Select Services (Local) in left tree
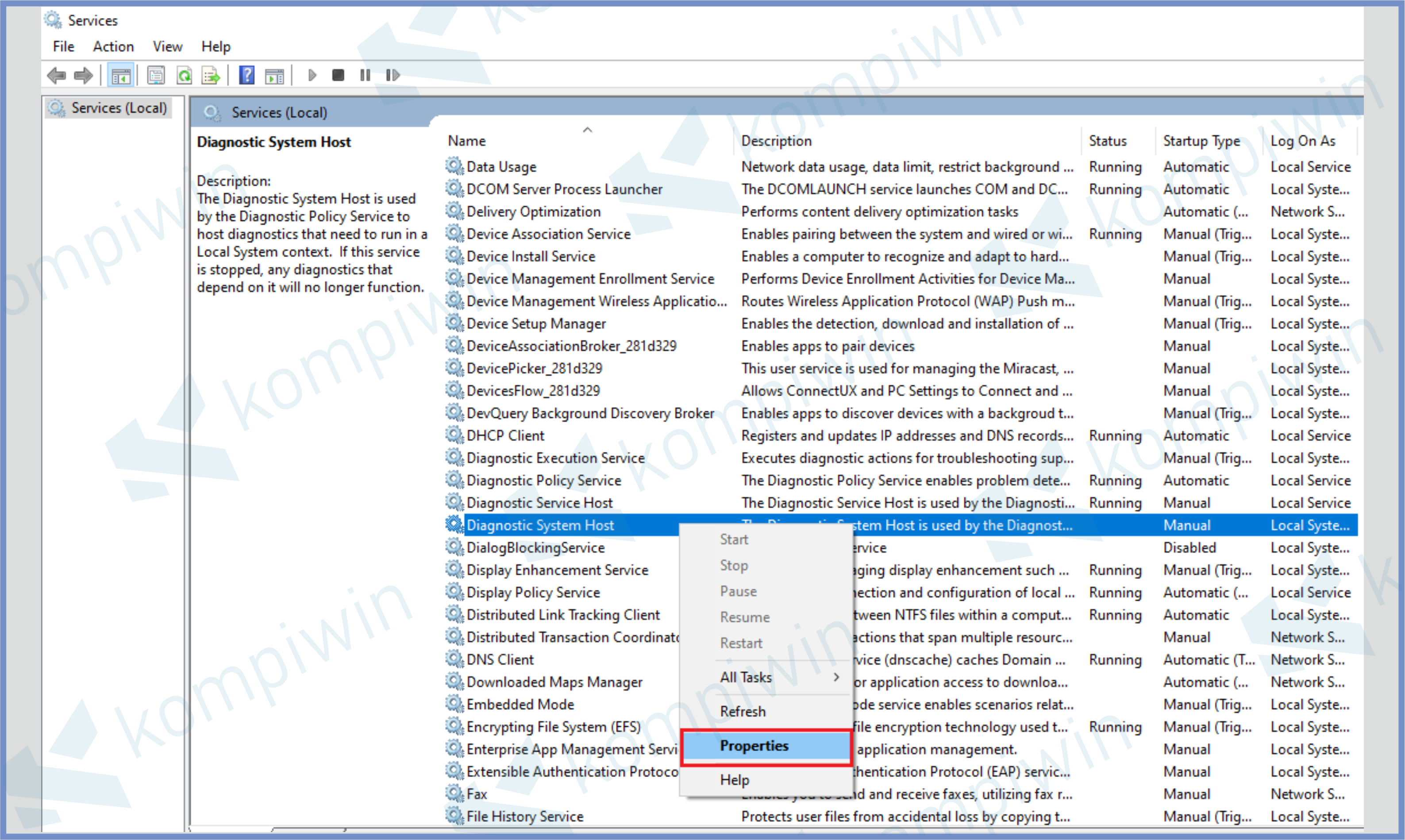Viewport: 1405px width, 840px height. pyautogui.click(x=118, y=108)
